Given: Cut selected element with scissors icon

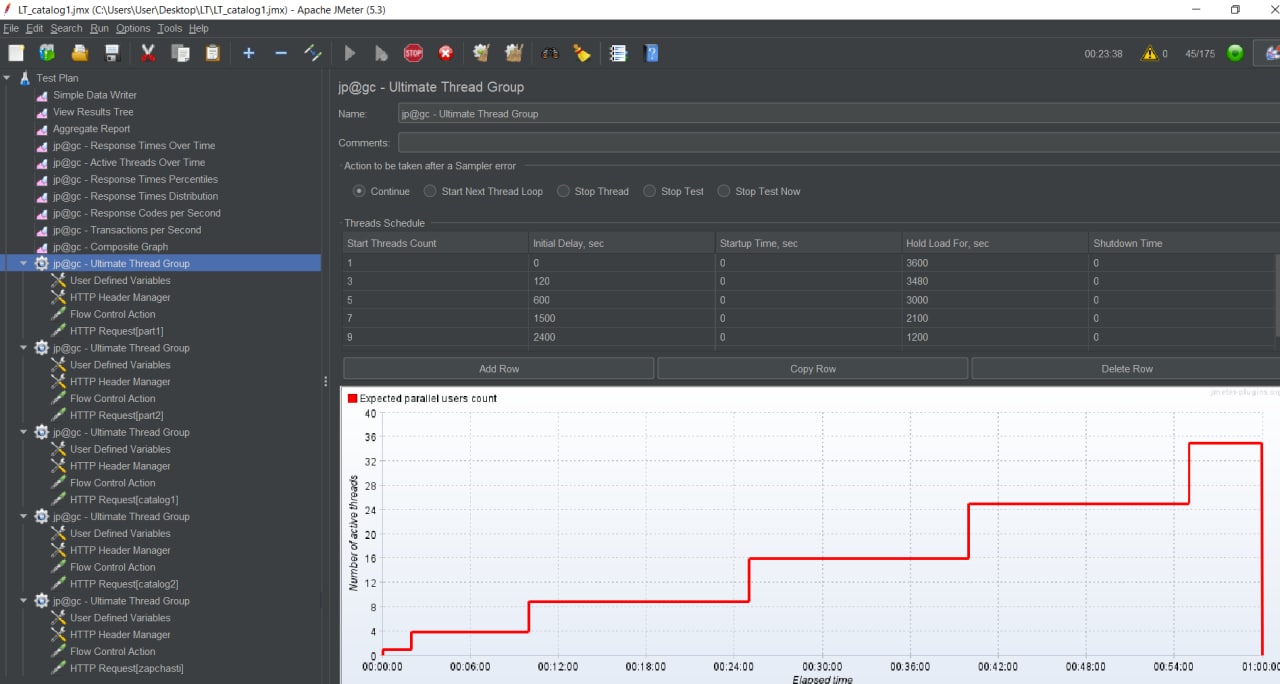Looking at the screenshot, I should pos(148,53).
